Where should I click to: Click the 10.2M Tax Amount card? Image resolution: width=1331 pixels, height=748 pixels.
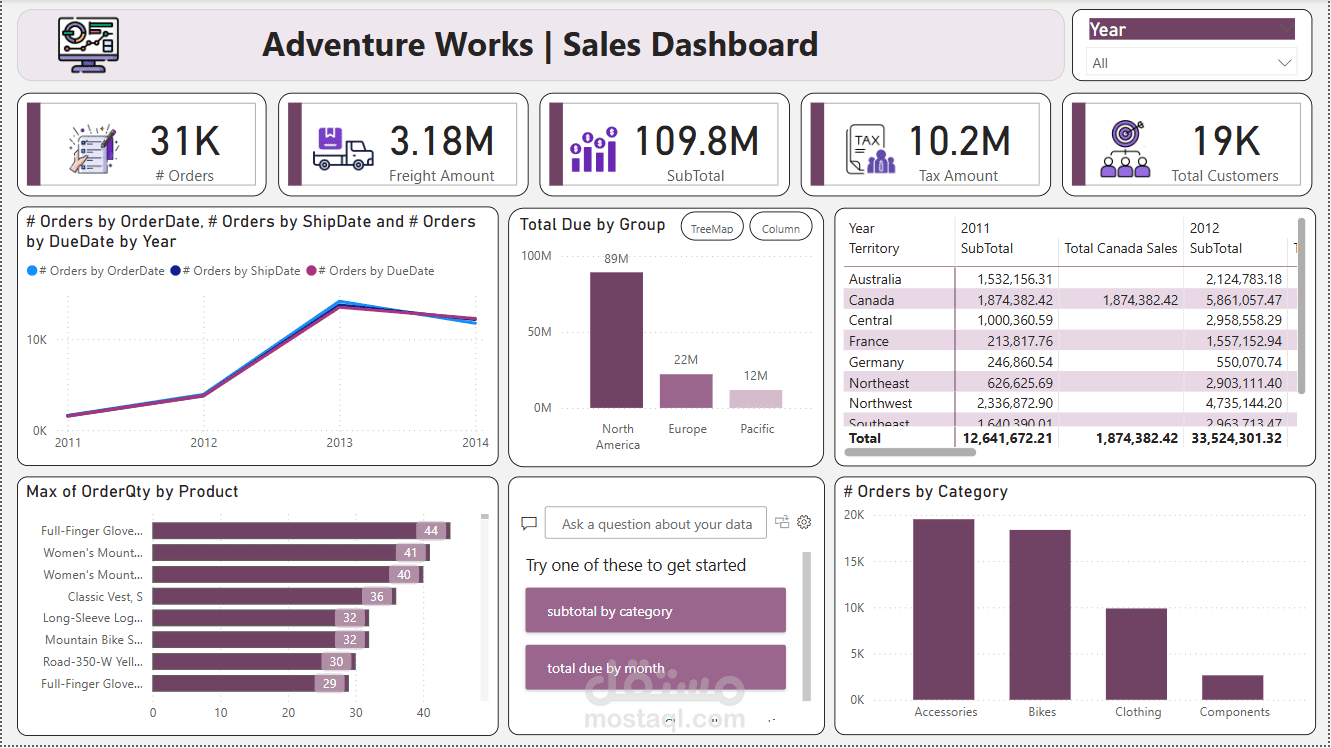tap(925, 145)
